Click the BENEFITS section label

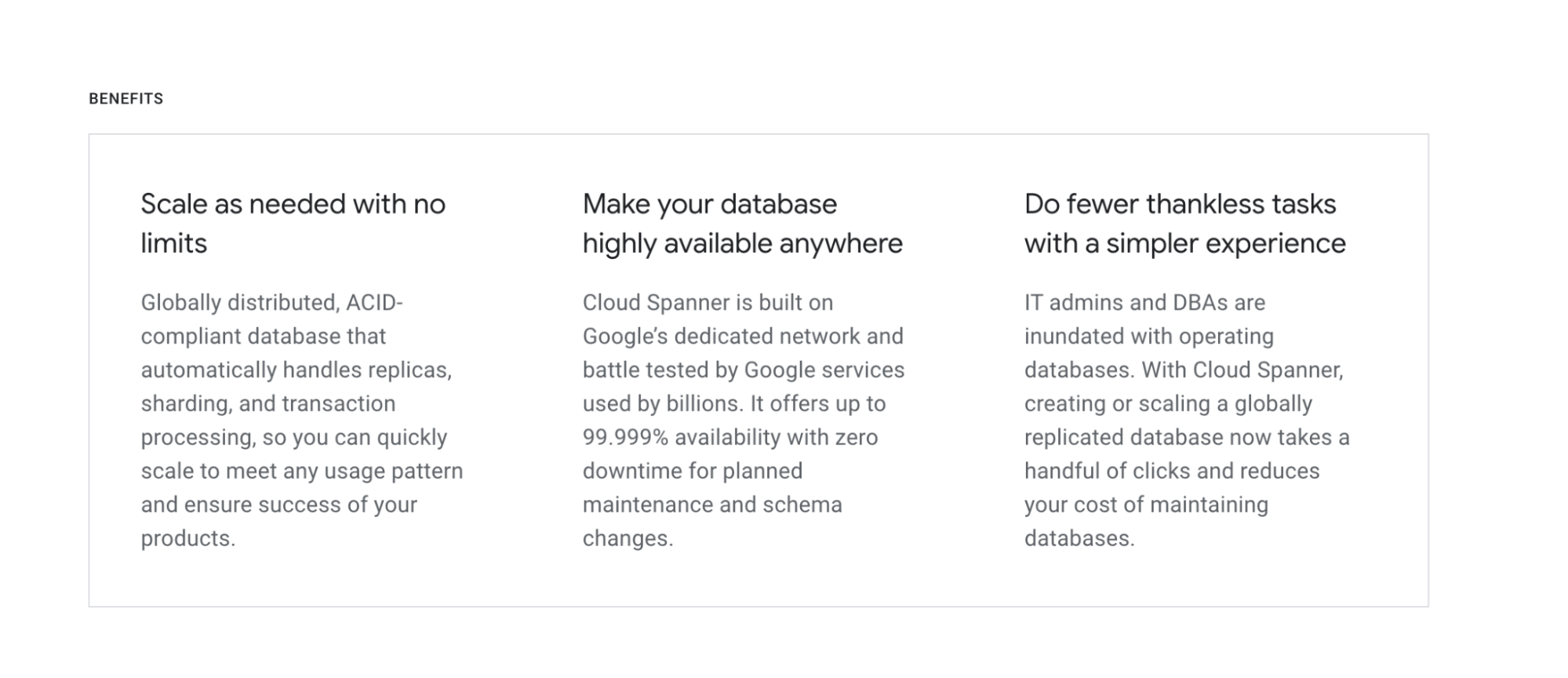coord(126,99)
